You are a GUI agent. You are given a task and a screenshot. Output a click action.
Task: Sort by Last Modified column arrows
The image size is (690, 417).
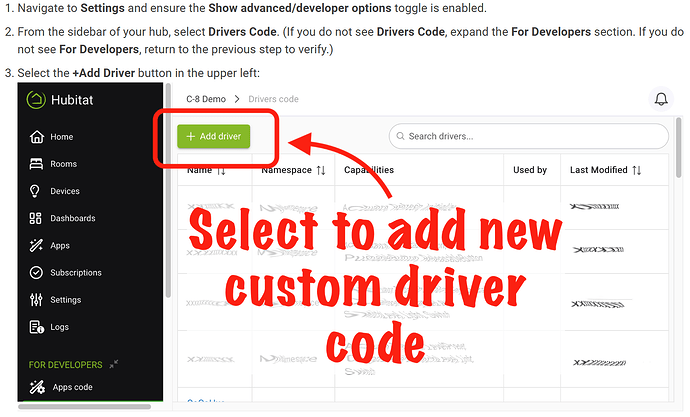[x=636, y=170]
